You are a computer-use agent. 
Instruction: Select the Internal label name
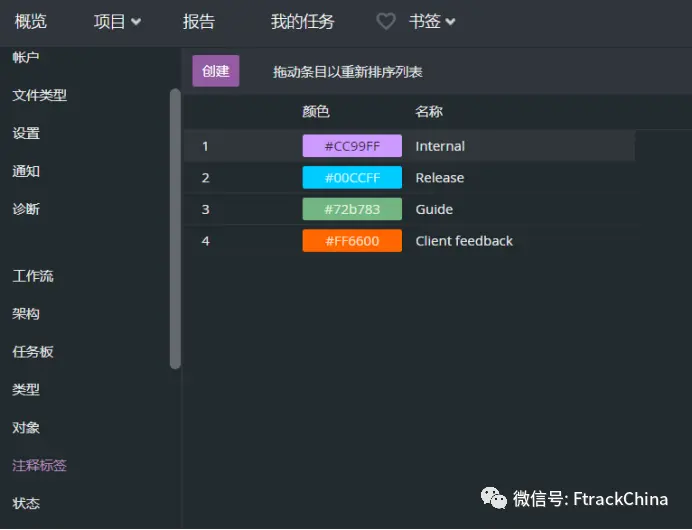[x=440, y=146]
